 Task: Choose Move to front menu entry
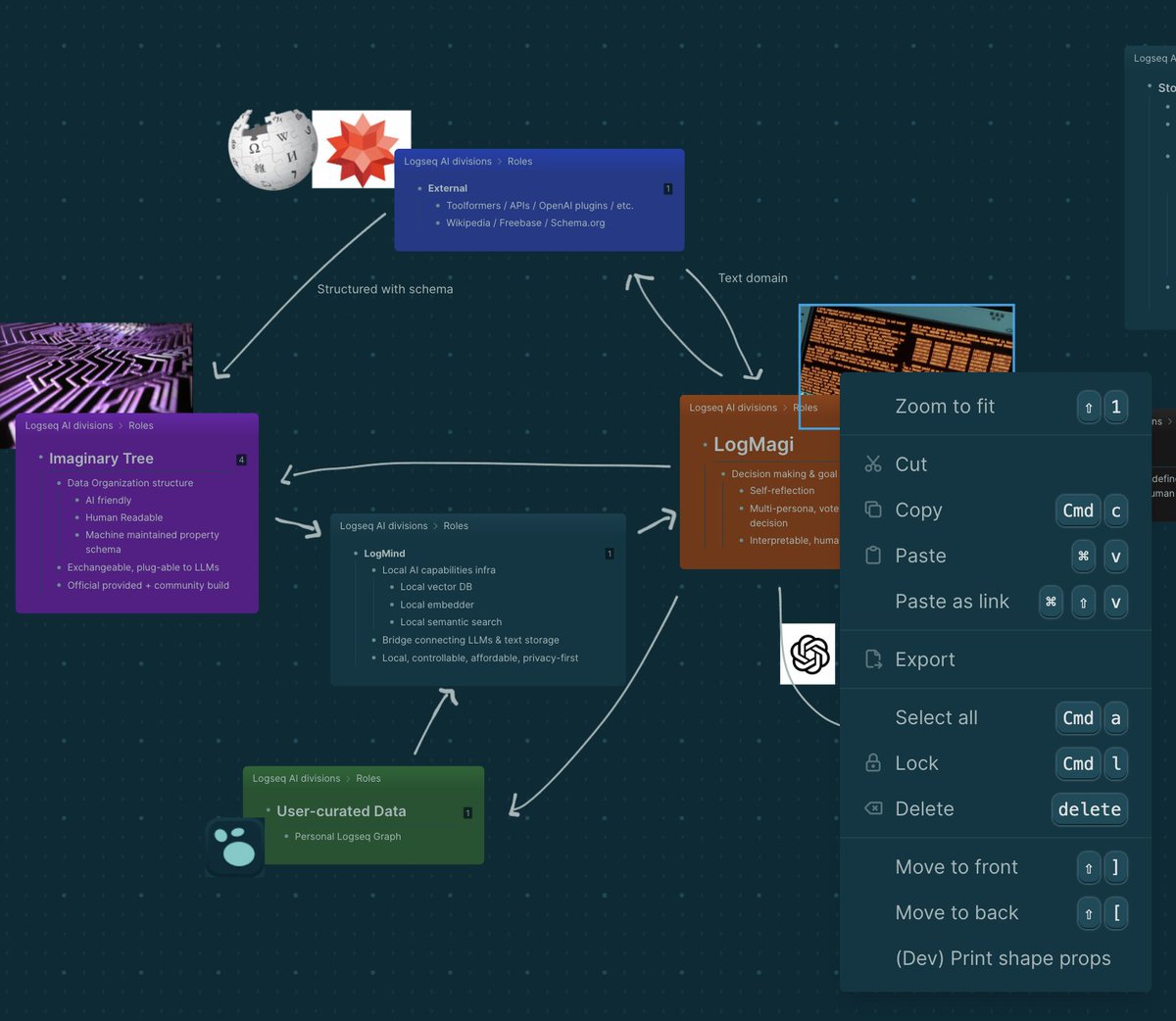pos(996,867)
